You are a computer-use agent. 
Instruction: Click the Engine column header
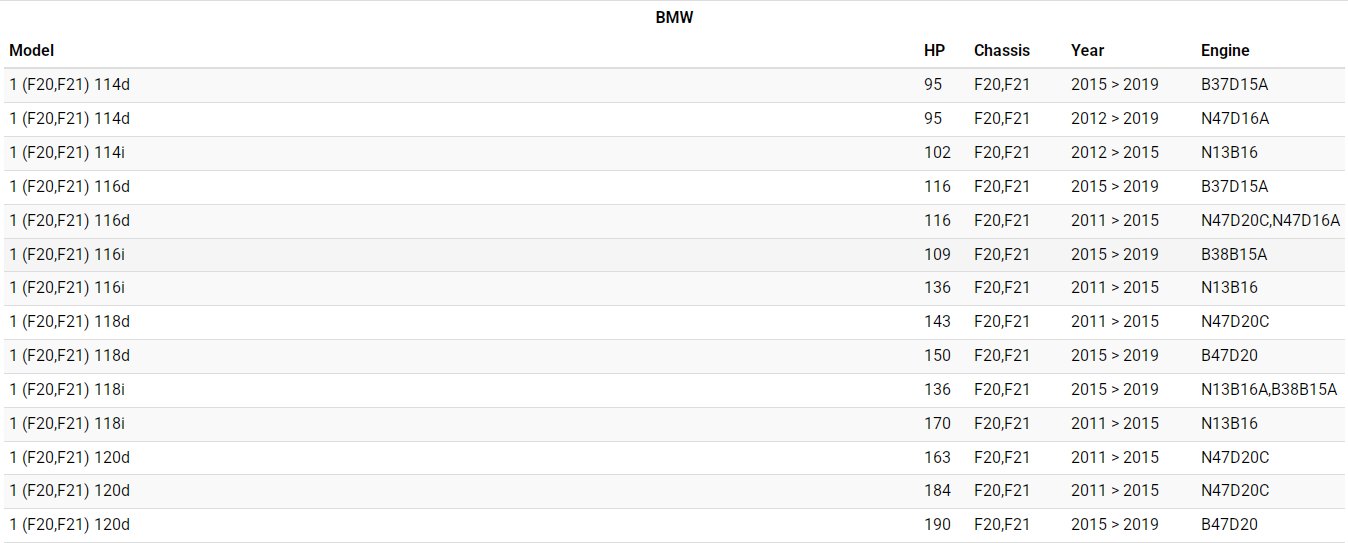pos(1225,50)
